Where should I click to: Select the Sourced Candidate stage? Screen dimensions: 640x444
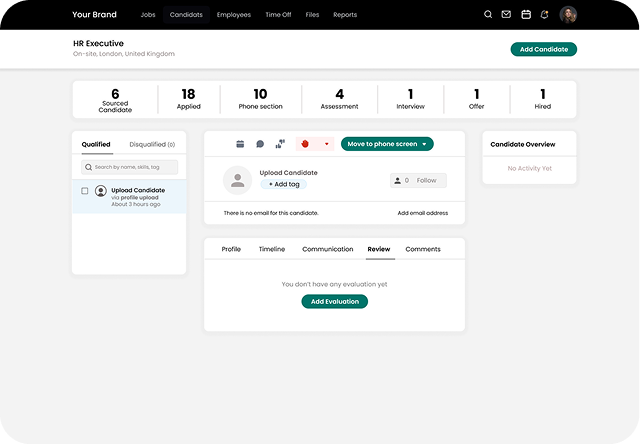click(115, 100)
